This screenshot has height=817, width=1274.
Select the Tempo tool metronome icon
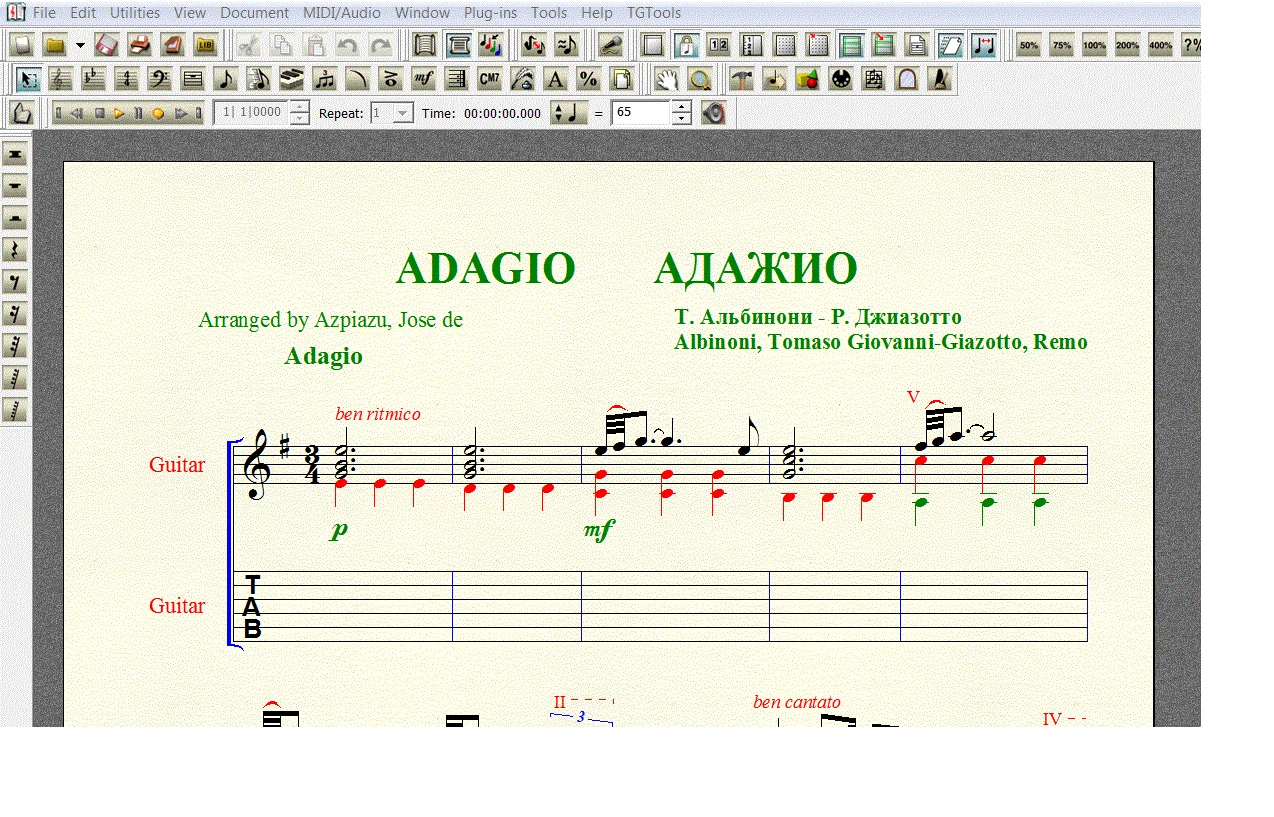point(939,79)
